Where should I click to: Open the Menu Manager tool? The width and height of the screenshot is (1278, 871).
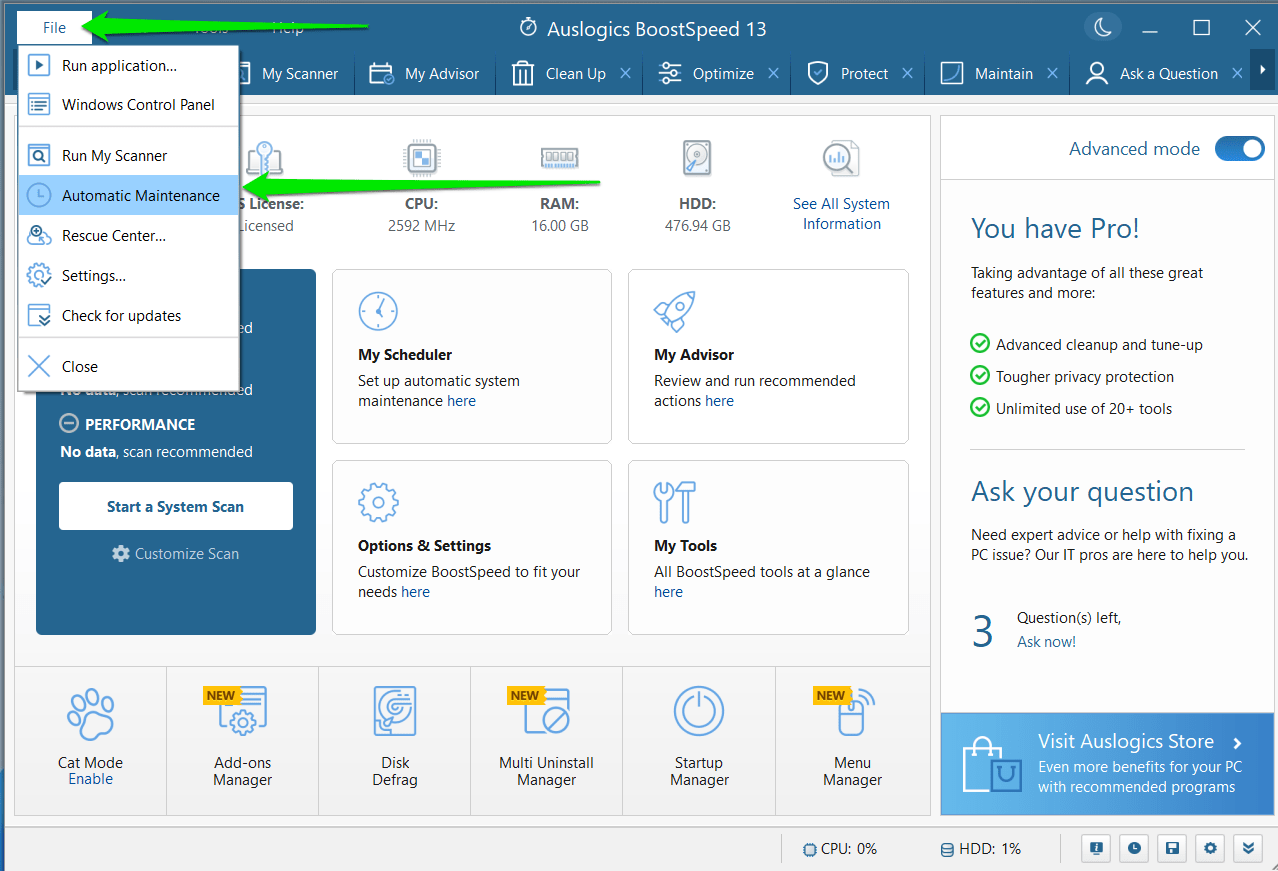pos(852,741)
